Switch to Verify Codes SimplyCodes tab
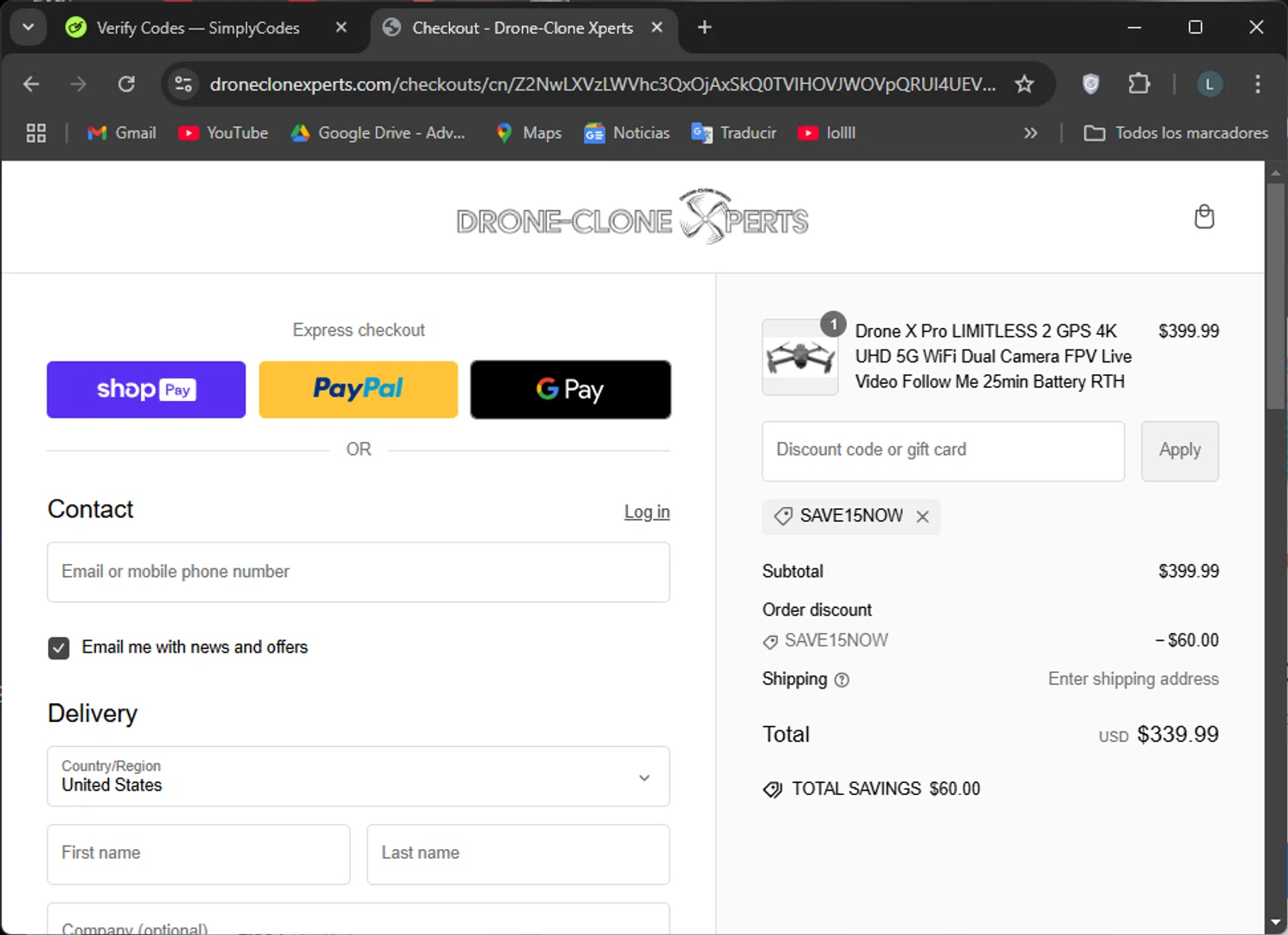The width and height of the screenshot is (1288, 935). click(198, 28)
